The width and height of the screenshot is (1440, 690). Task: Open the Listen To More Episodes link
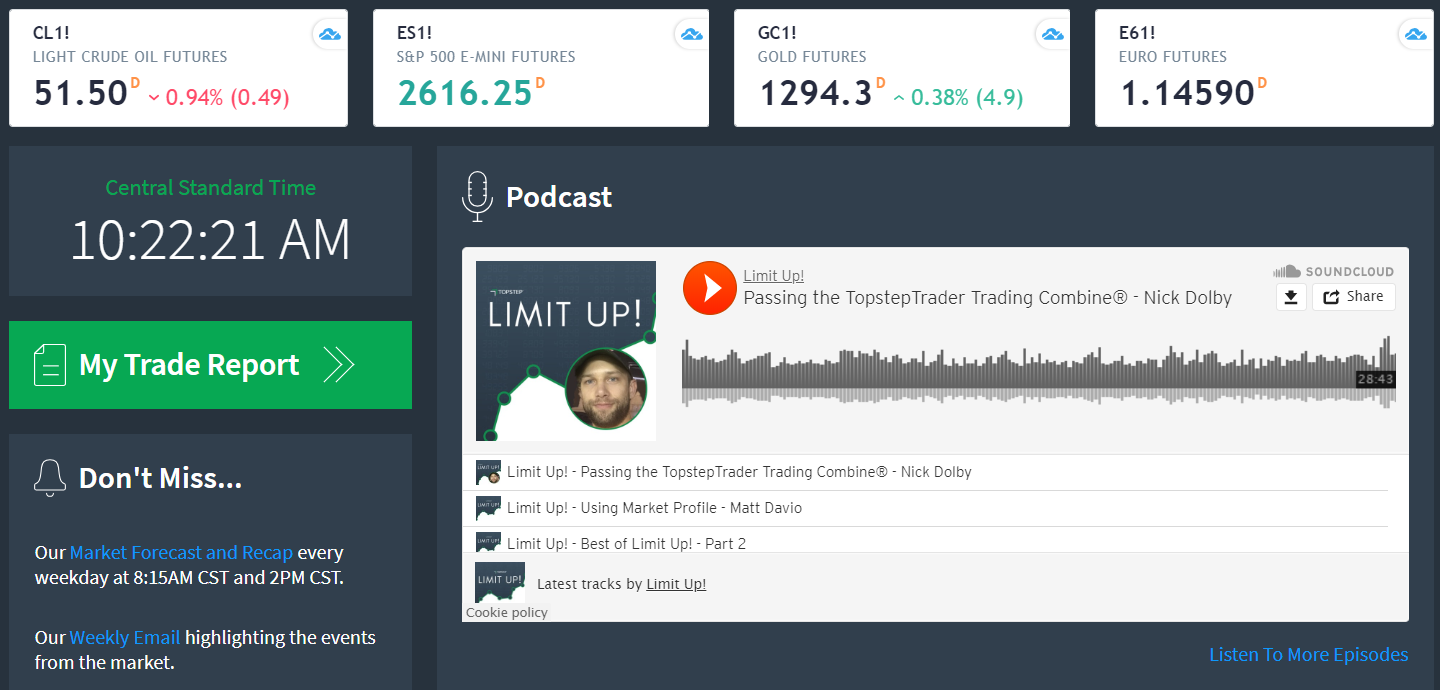(x=1308, y=655)
